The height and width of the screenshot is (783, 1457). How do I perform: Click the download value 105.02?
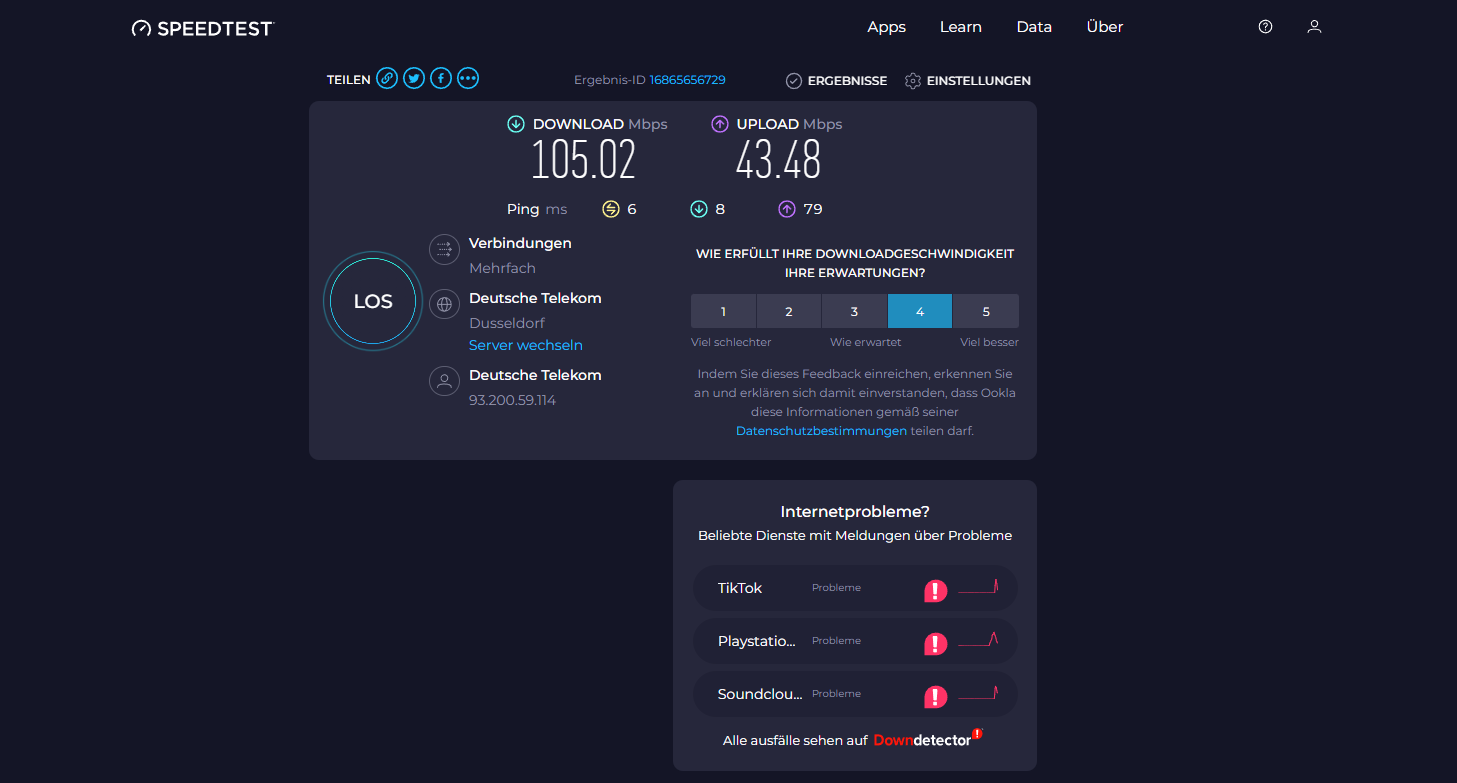pos(583,160)
